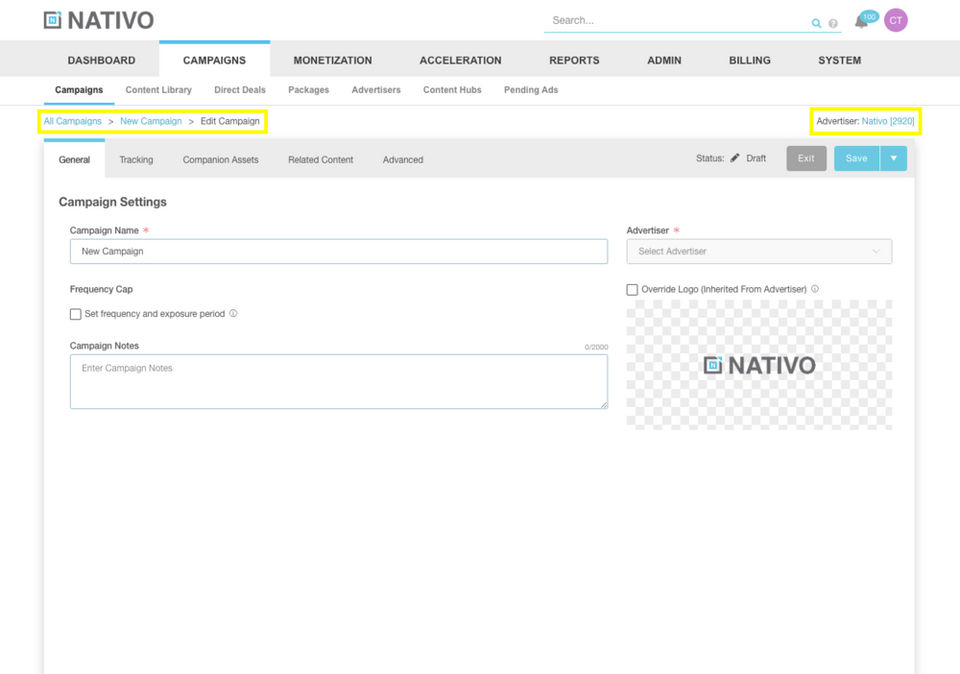Click the Frequency Cap label

101,289
